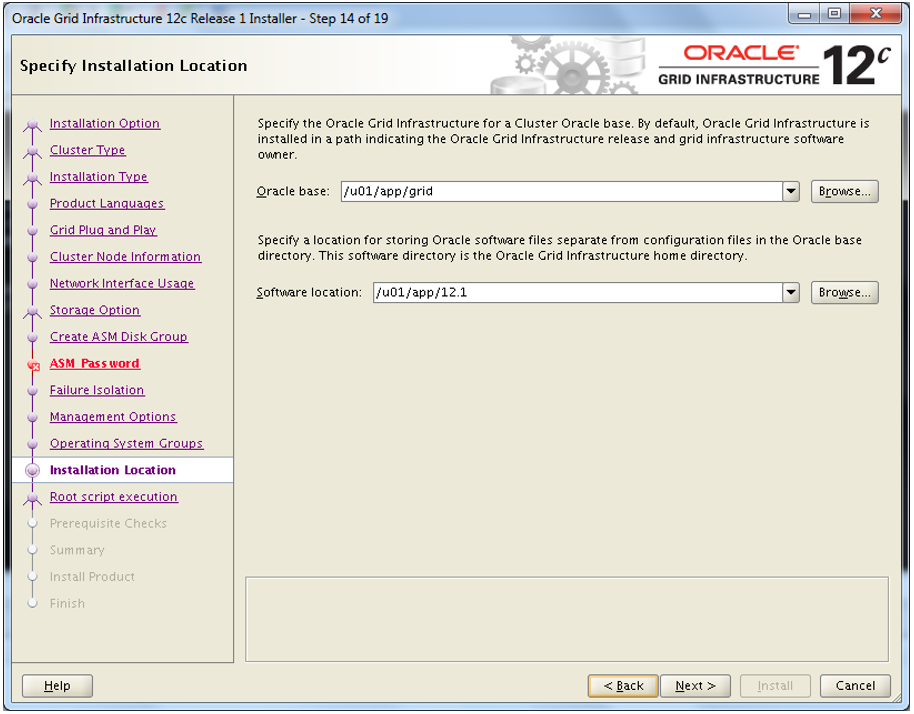Close the installer window
This screenshot has height=714, width=914.
pos(876,15)
